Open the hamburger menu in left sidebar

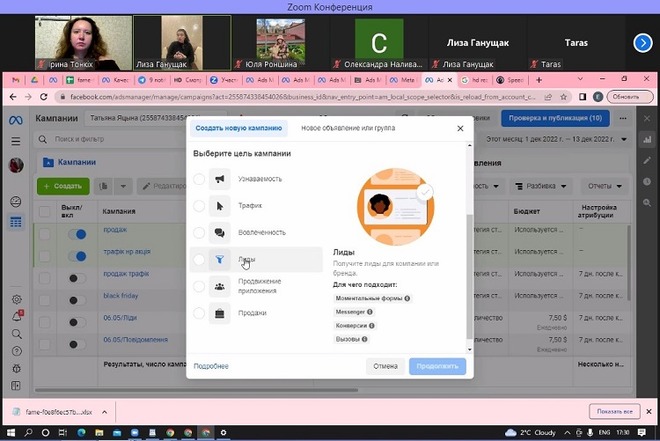pos(15,142)
